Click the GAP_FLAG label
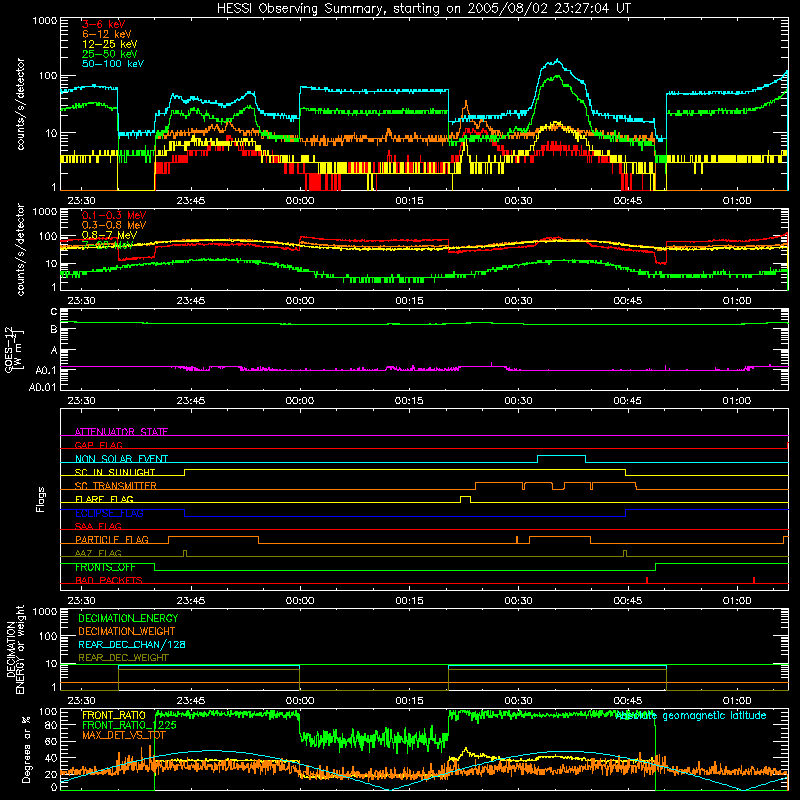 (98, 445)
